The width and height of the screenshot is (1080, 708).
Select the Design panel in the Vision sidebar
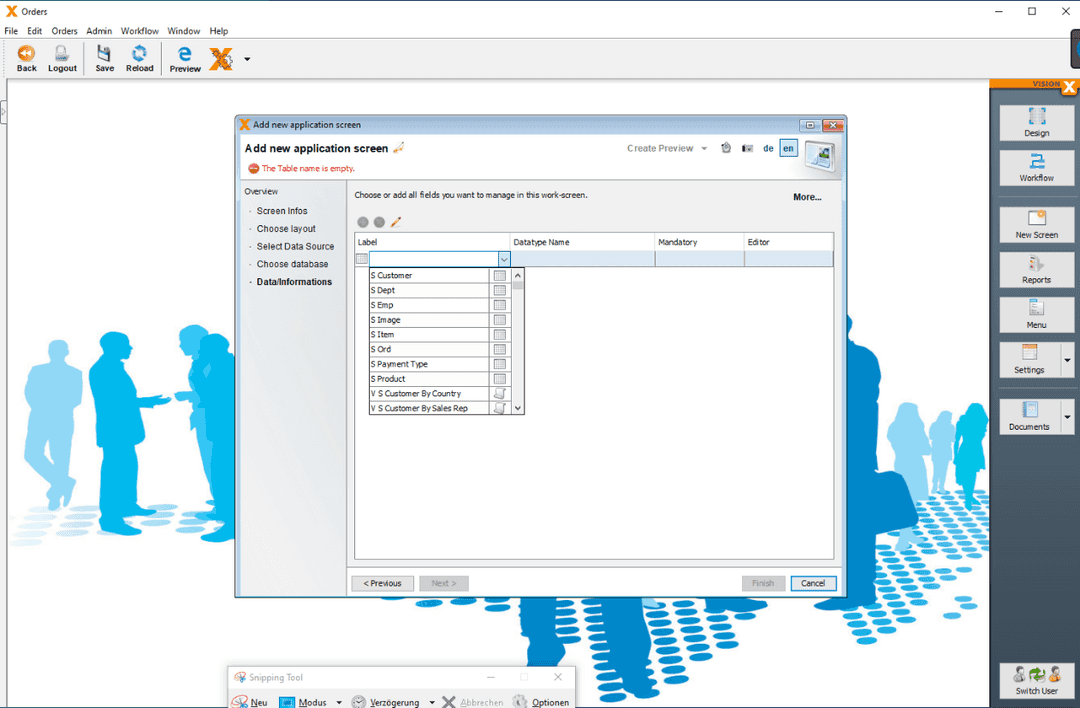(1036, 123)
